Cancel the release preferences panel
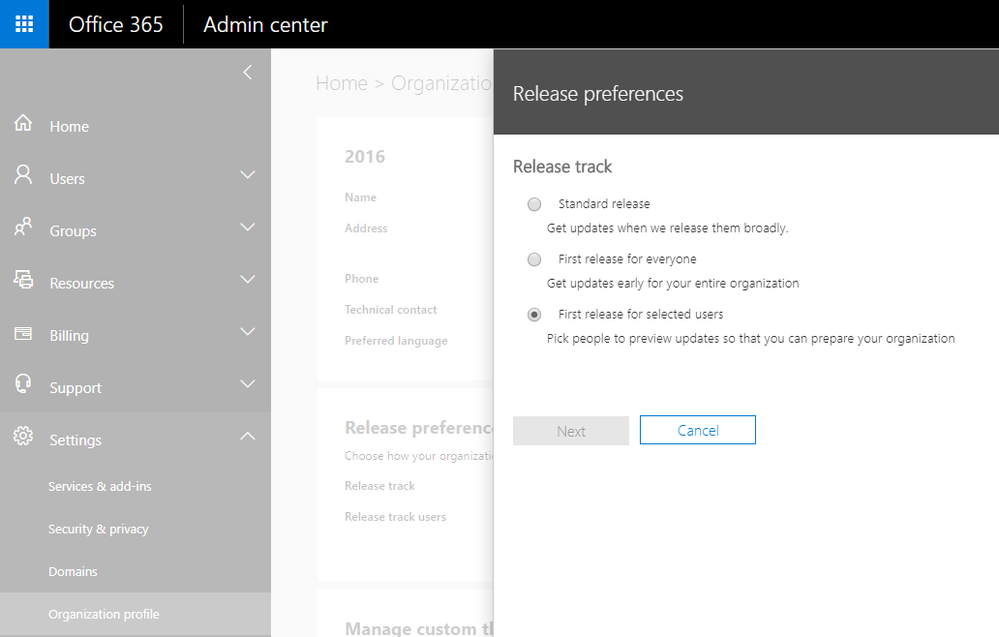This screenshot has width=999, height=637. pyautogui.click(x=698, y=430)
